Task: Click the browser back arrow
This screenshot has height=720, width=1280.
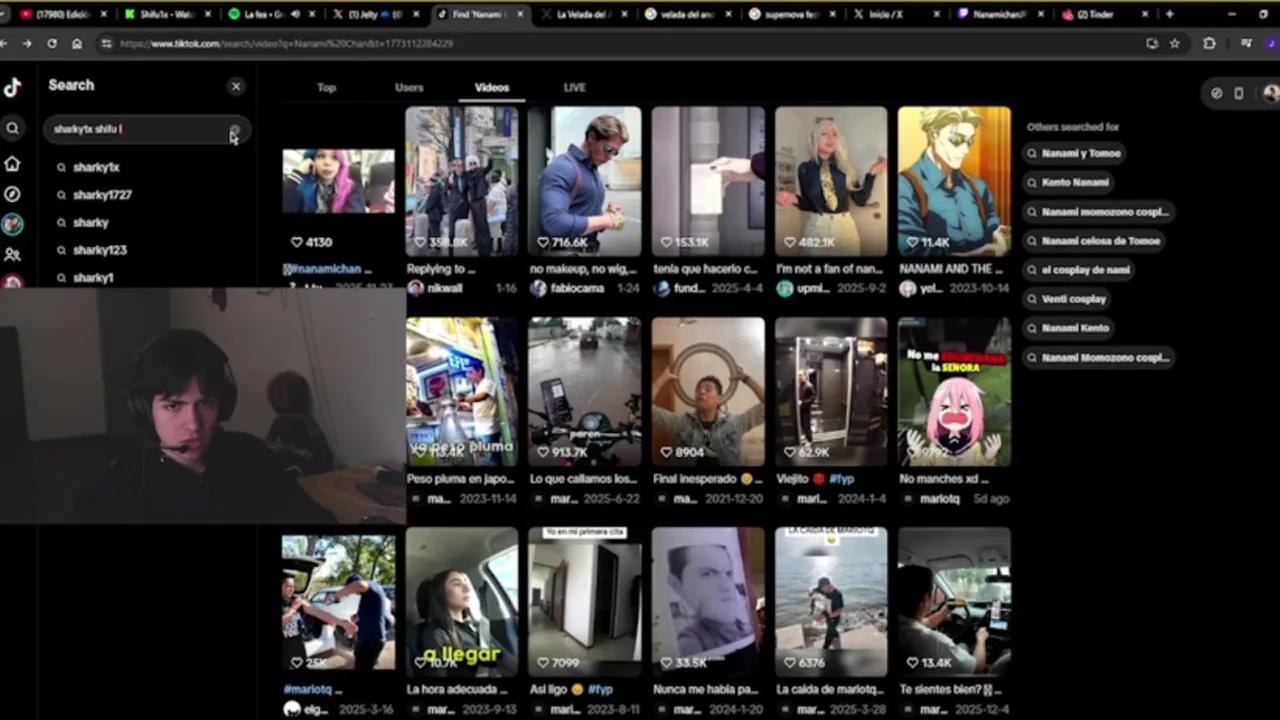Action: click(x=4, y=44)
